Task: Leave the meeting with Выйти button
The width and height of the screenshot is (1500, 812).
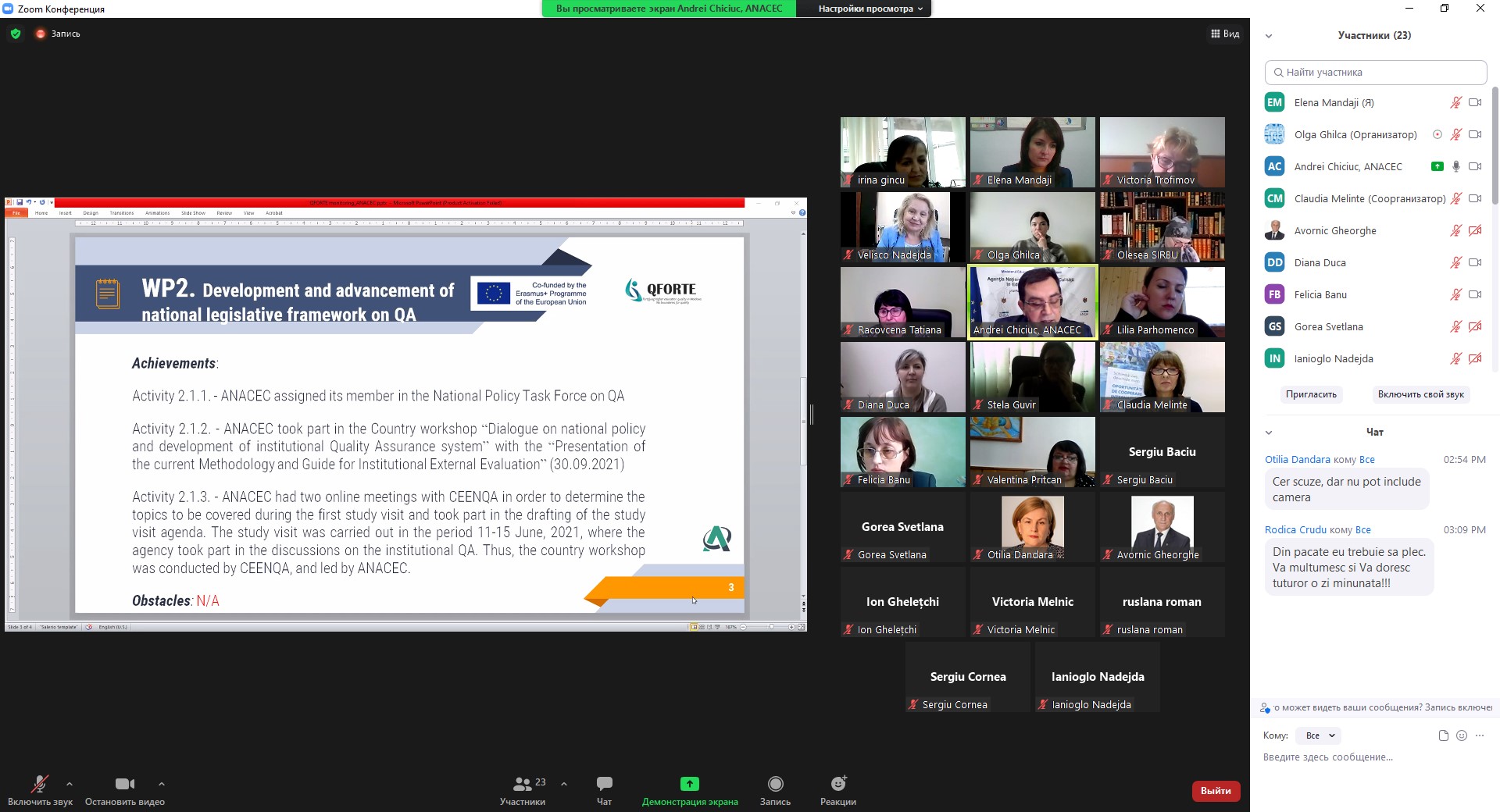Action: 1215,791
